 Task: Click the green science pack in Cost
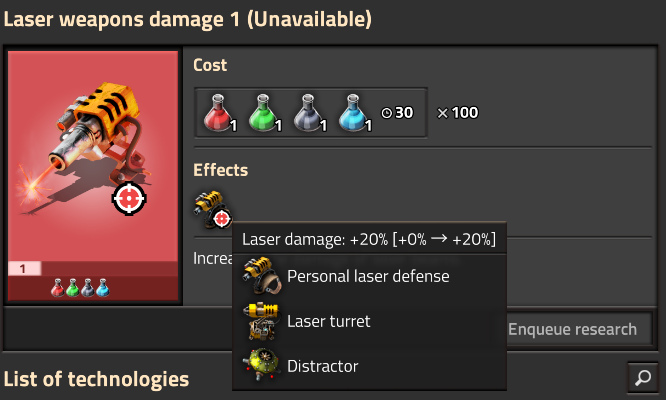pyautogui.click(x=264, y=113)
